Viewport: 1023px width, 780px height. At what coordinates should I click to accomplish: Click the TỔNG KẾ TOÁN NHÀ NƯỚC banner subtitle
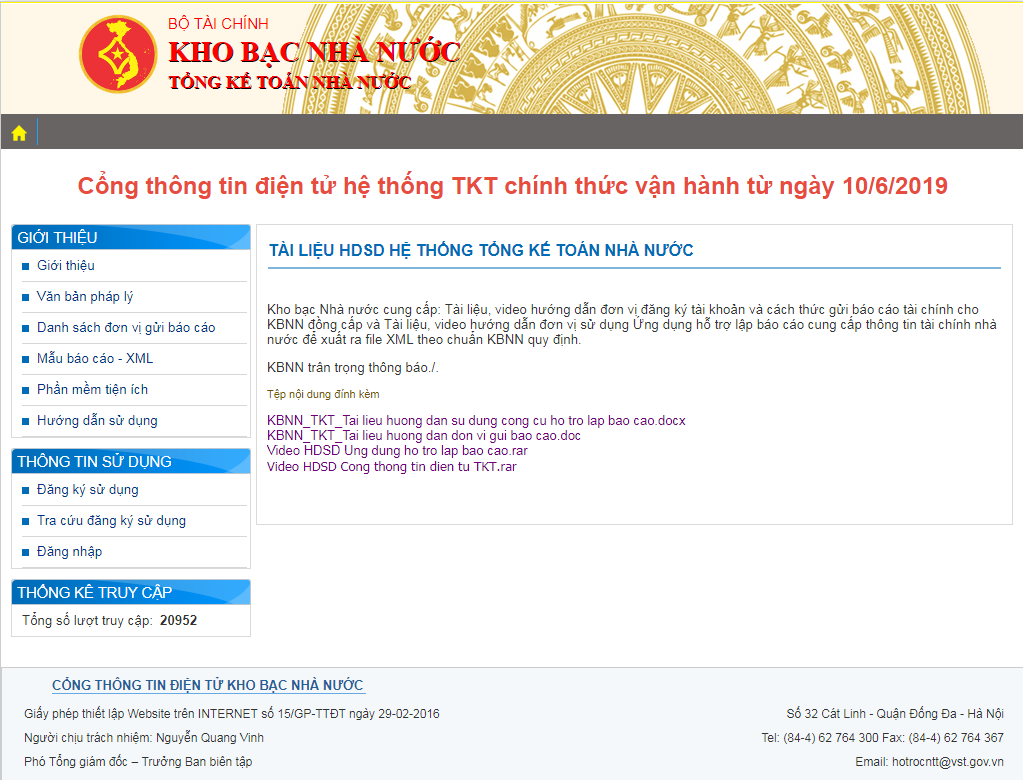point(290,82)
